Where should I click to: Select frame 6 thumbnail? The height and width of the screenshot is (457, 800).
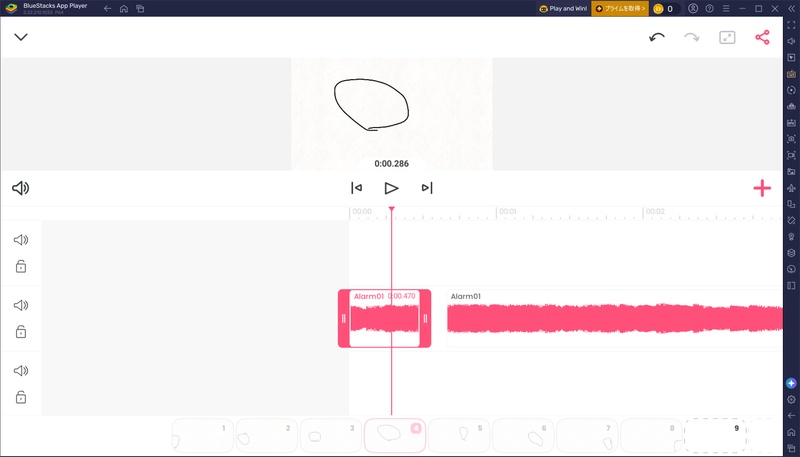click(x=523, y=436)
